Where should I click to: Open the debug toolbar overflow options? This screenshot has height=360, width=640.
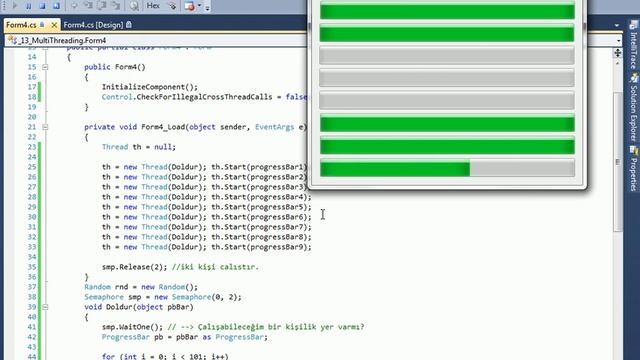point(207,7)
